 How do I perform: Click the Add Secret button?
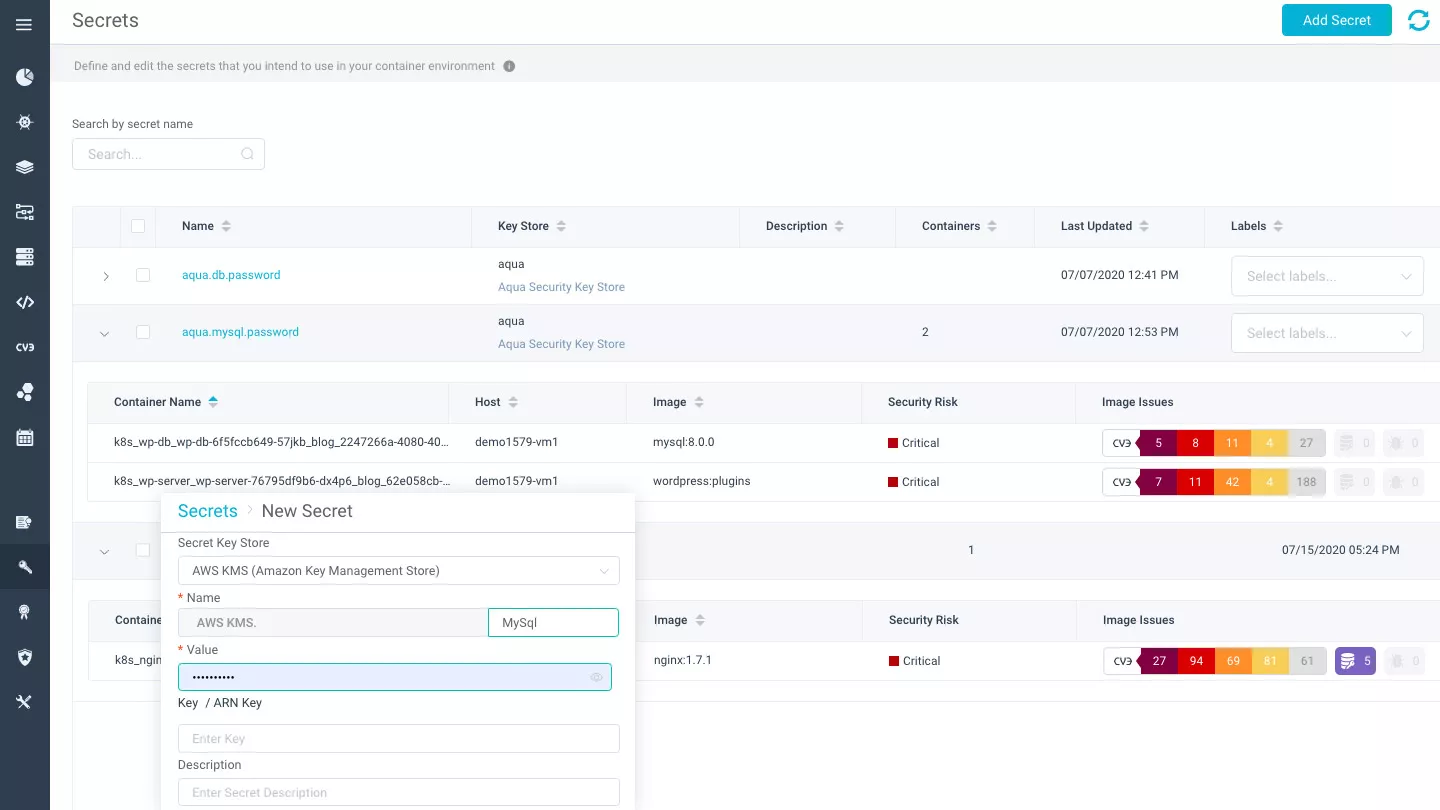[1336, 20]
